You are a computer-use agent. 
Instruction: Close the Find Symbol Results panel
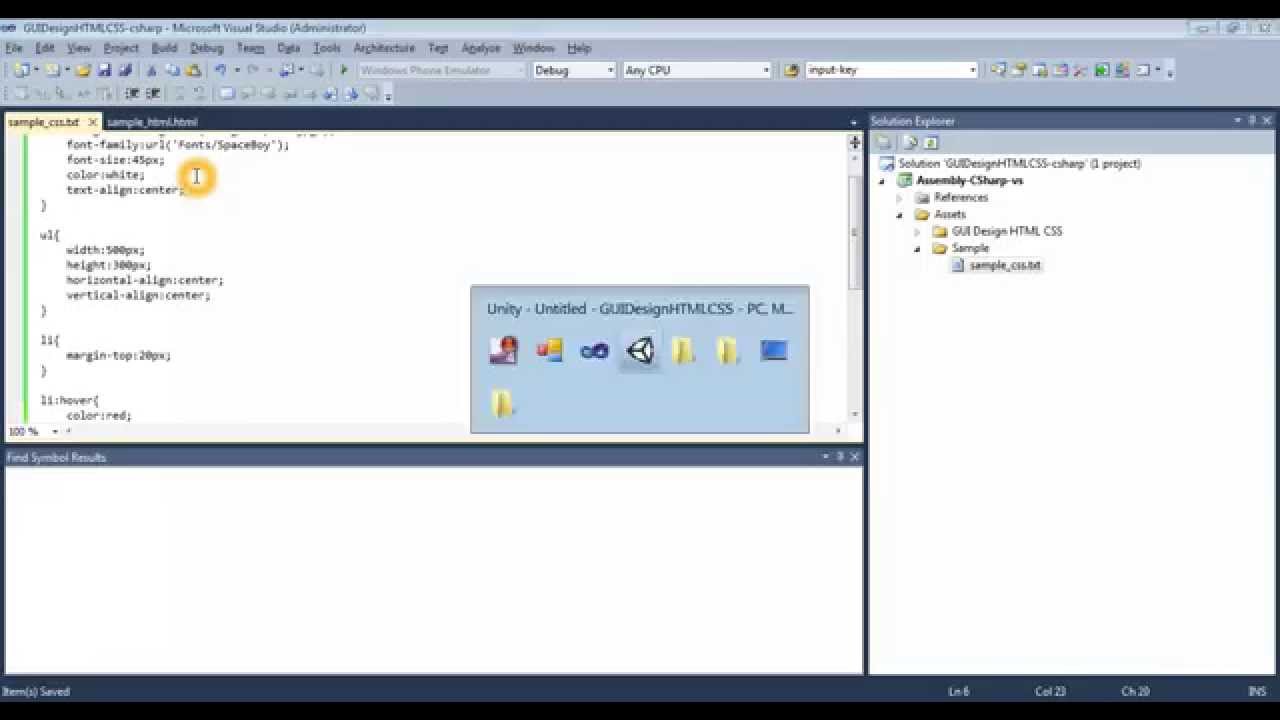pyautogui.click(x=855, y=457)
